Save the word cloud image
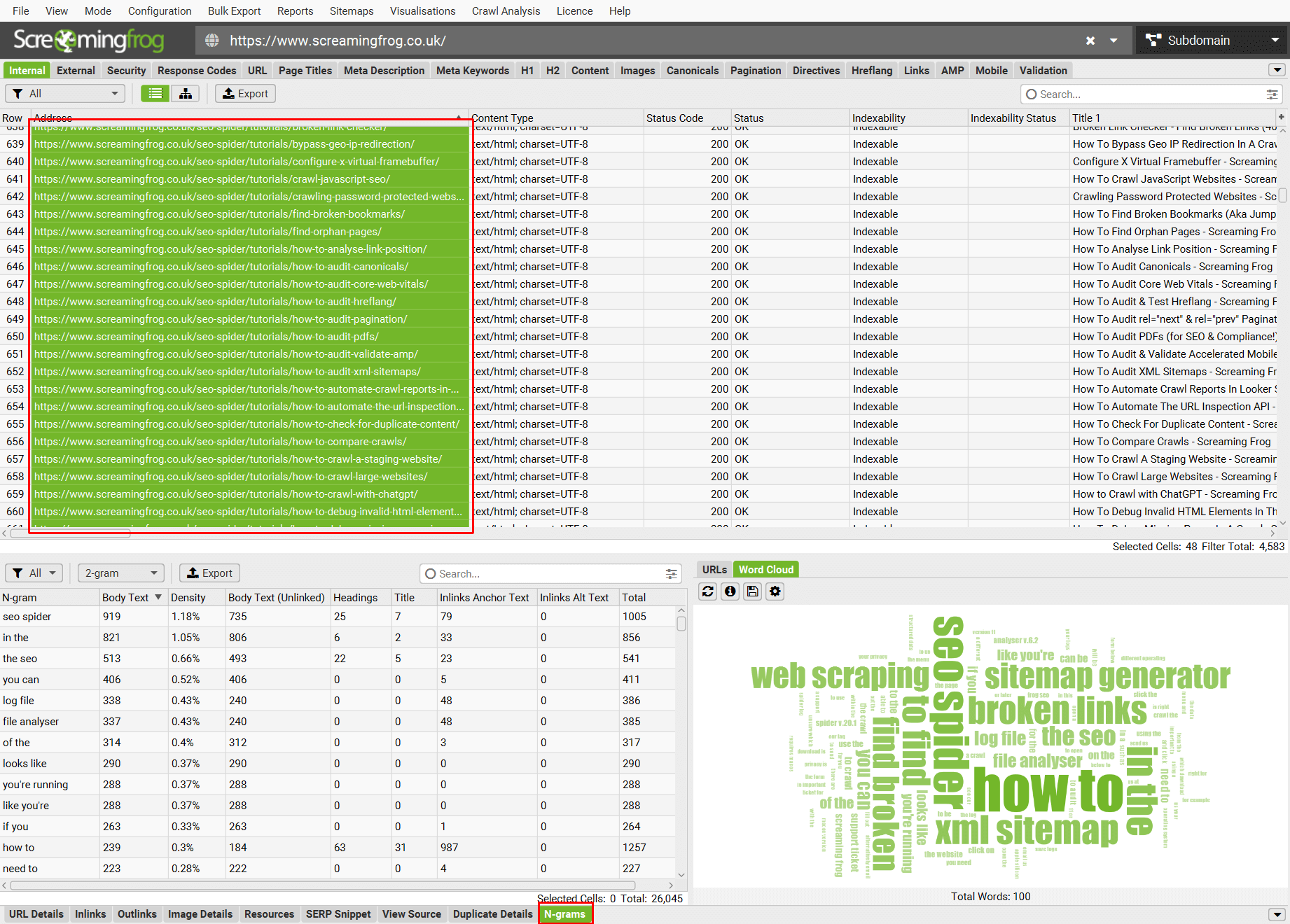This screenshot has width=1290, height=924. tap(753, 591)
